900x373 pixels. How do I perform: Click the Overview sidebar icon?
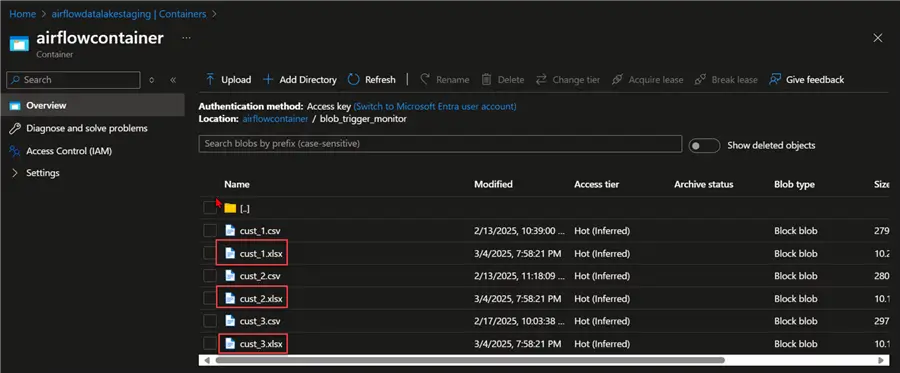tap(15, 106)
